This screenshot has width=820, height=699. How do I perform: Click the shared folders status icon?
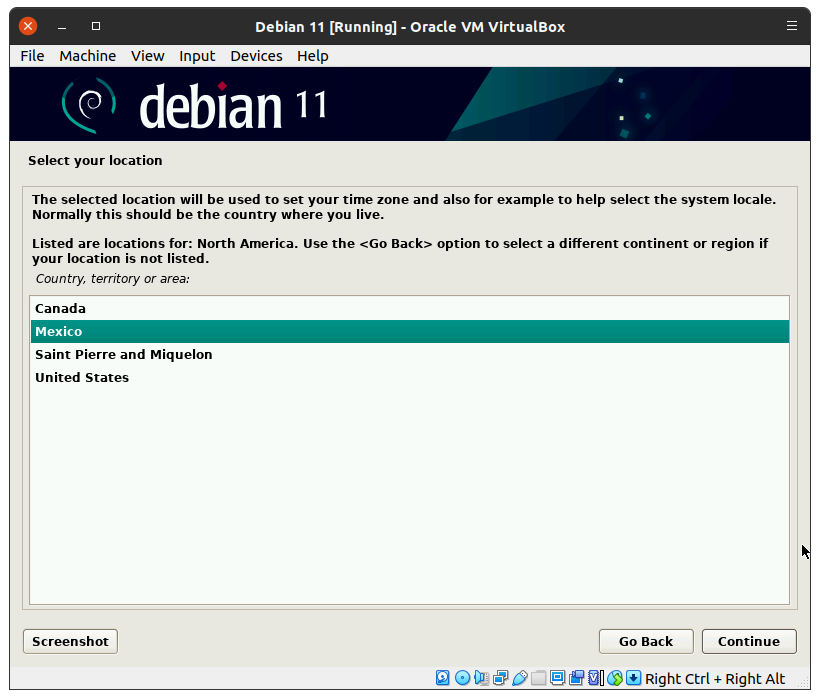click(x=538, y=678)
